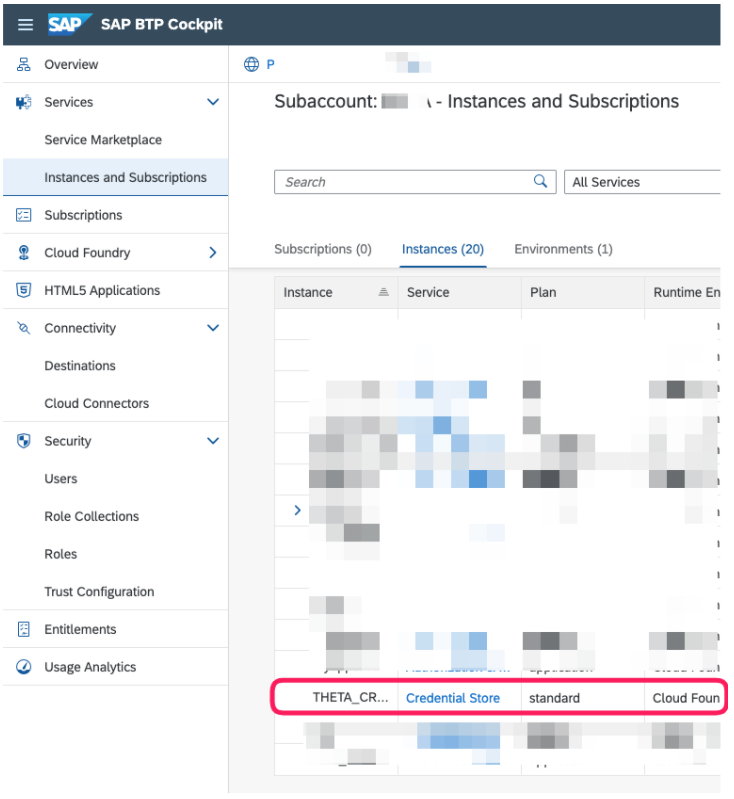Click the HTML5 Applications icon
Viewport: 734px width, 799px height.
(23, 290)
